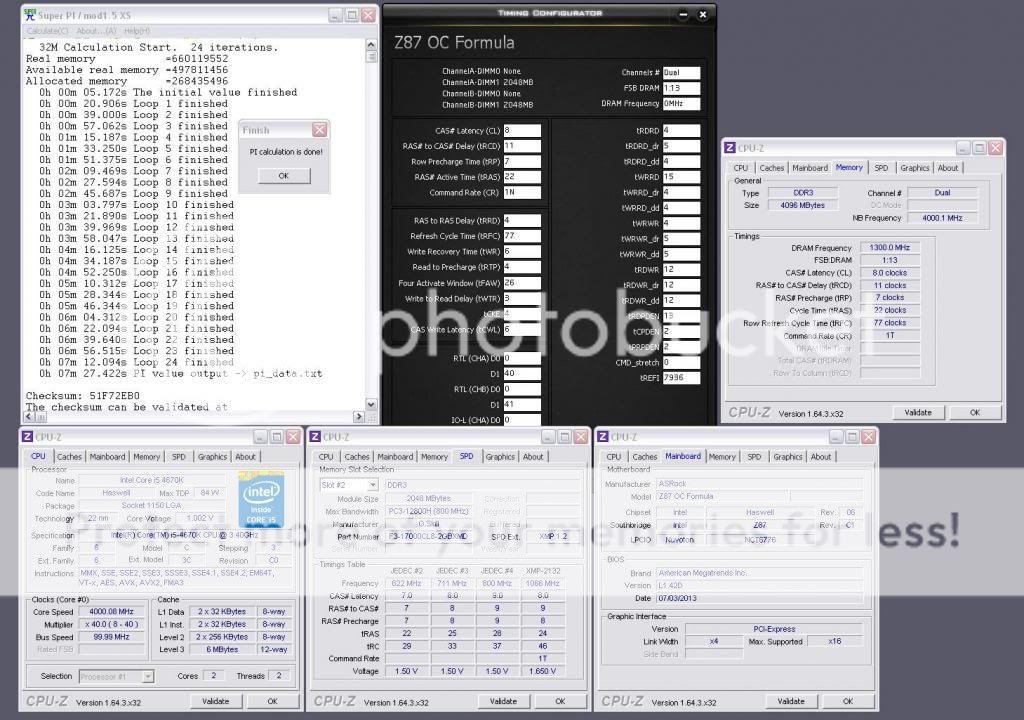Viewport: 1024px width, 720px height.
Task: Switch to Graphics tab in CPU-Z Memory window
Action: pos(914,168)
